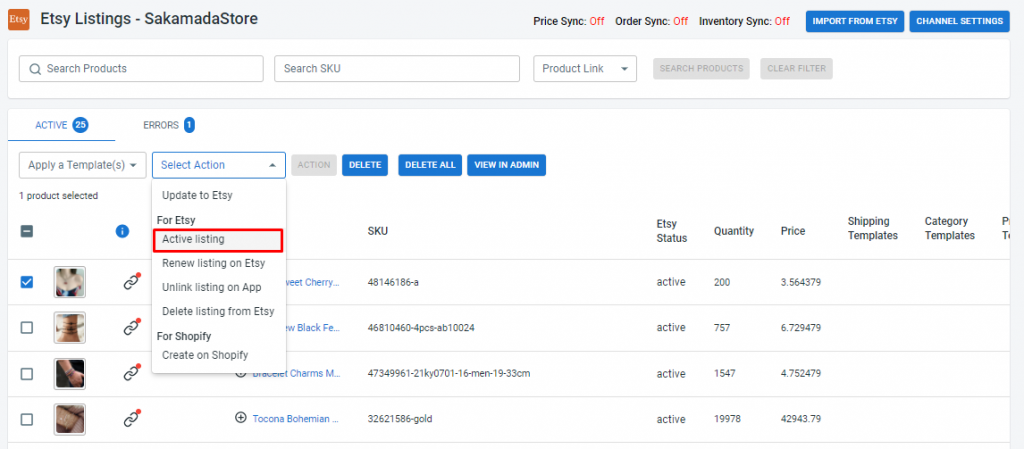
Task: Click the Tocona Bohemian product thumbnail
Action: point(69,419)
